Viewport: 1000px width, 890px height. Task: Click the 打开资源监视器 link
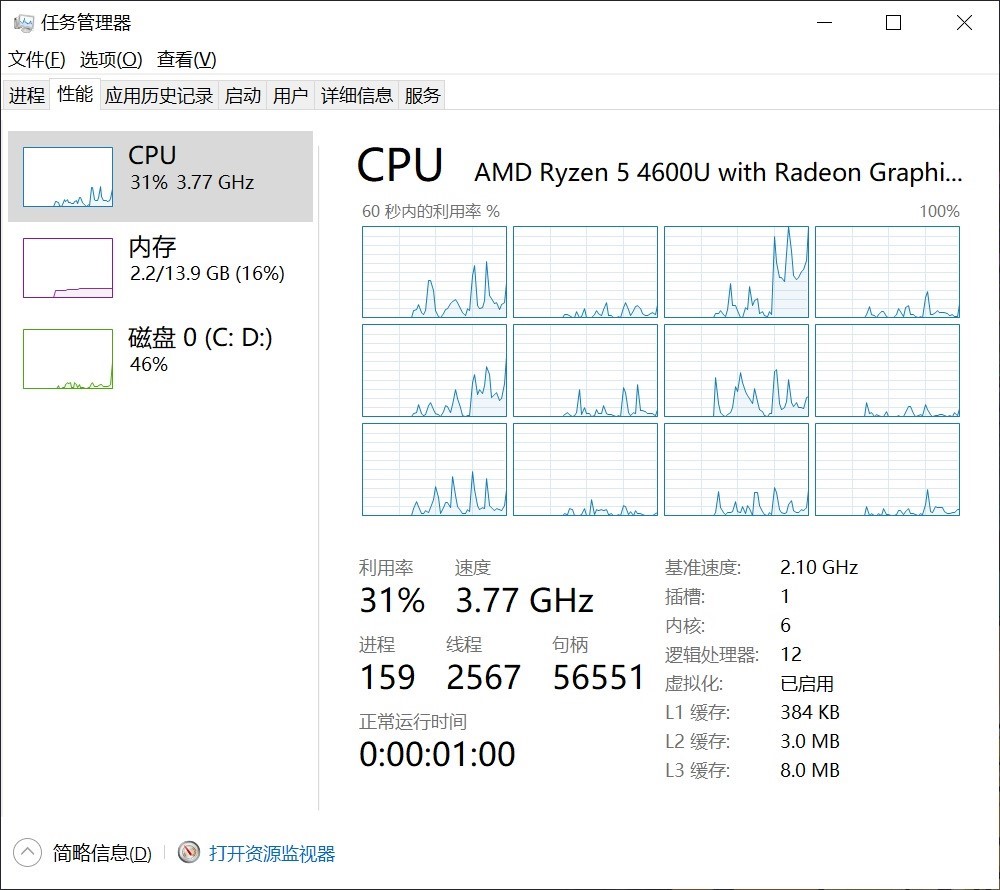(272, 853)
